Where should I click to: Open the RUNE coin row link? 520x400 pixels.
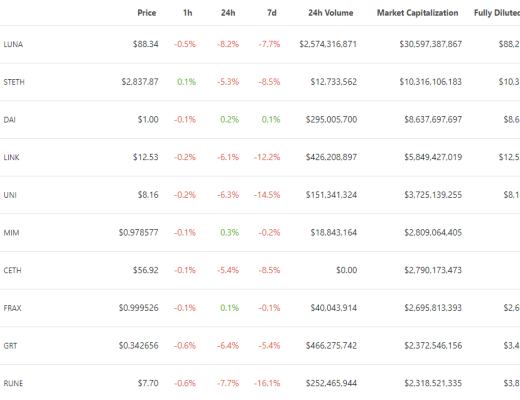point(13,383)
